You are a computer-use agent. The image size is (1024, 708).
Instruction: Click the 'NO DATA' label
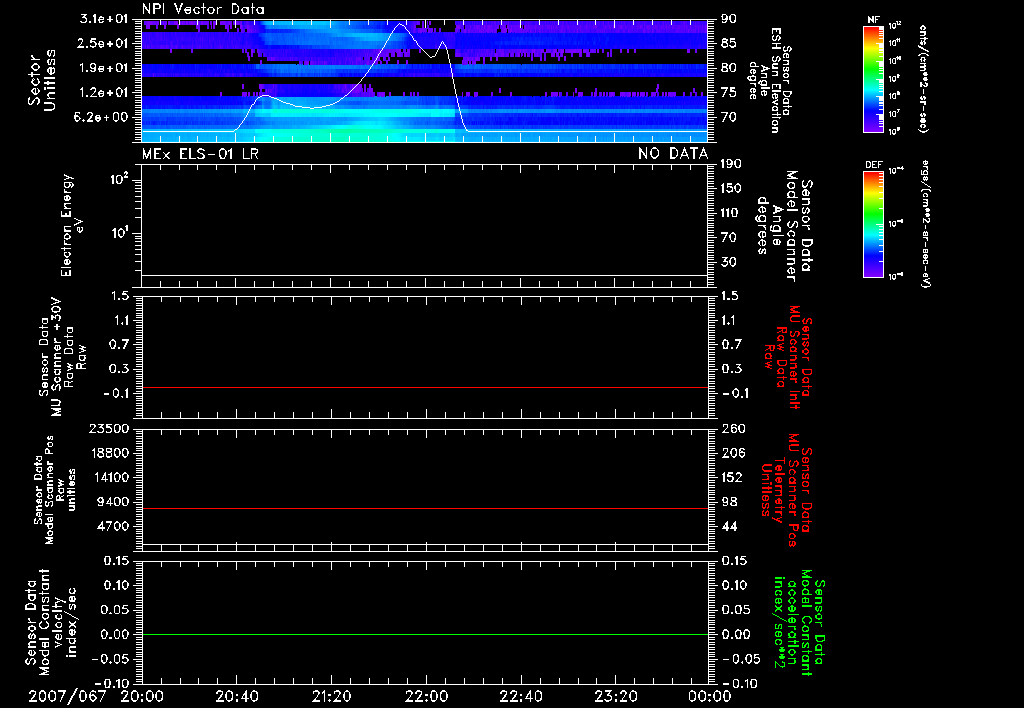pyautogui.click(x=673, y=153)
